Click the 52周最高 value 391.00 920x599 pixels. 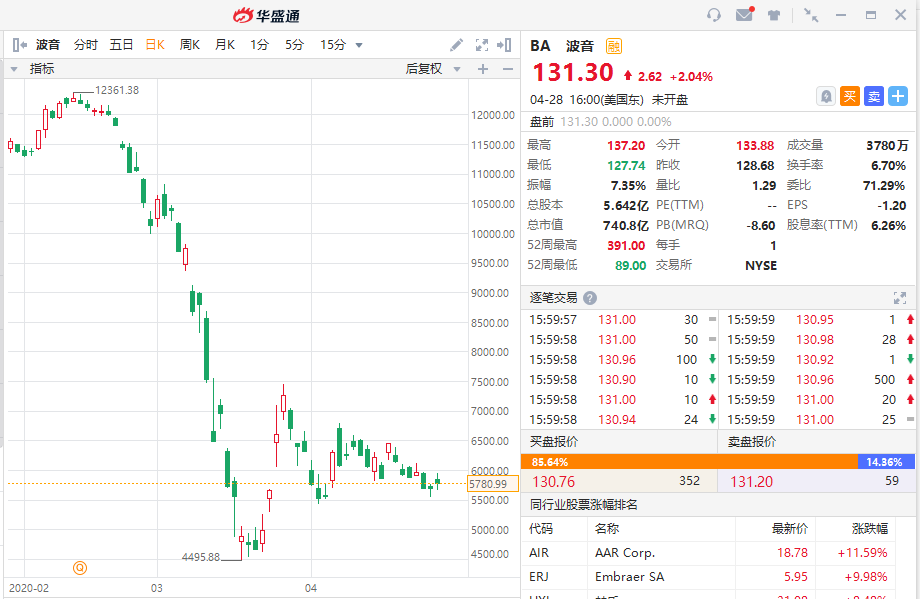pyautogui.click(x=626, y=245)
